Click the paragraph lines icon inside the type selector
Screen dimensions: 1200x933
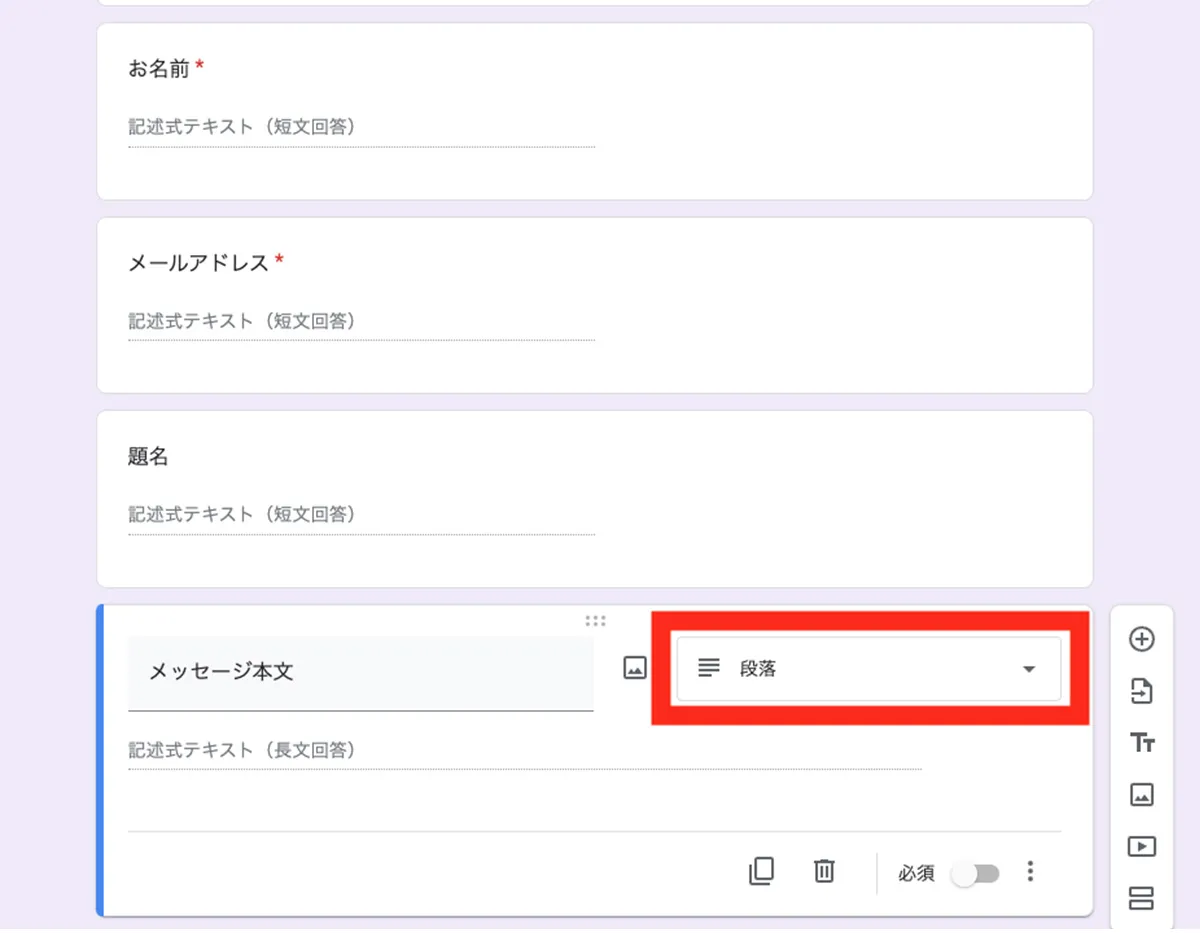point(710,668)
